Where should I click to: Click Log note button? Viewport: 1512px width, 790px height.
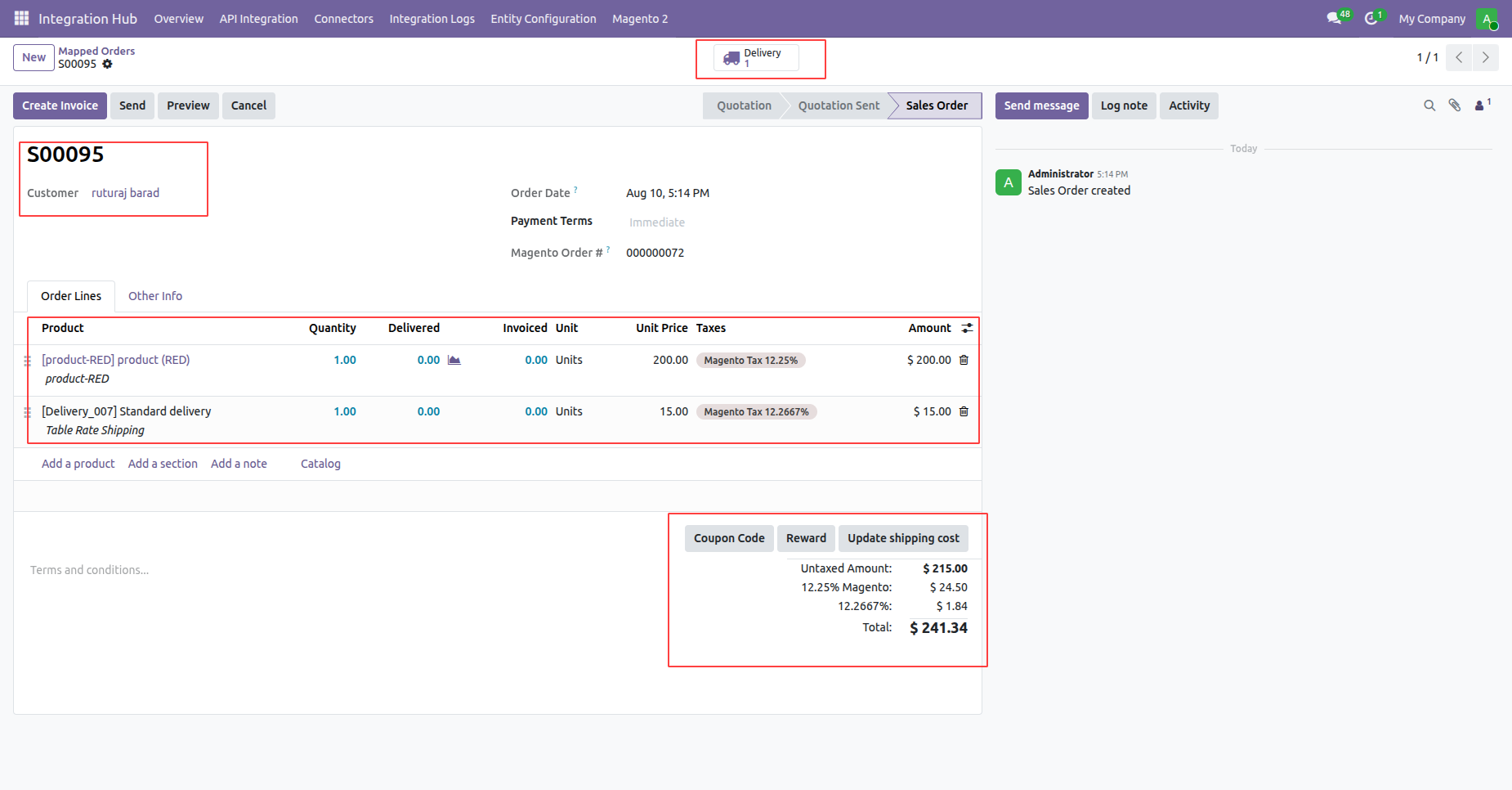pos(1124,105)
